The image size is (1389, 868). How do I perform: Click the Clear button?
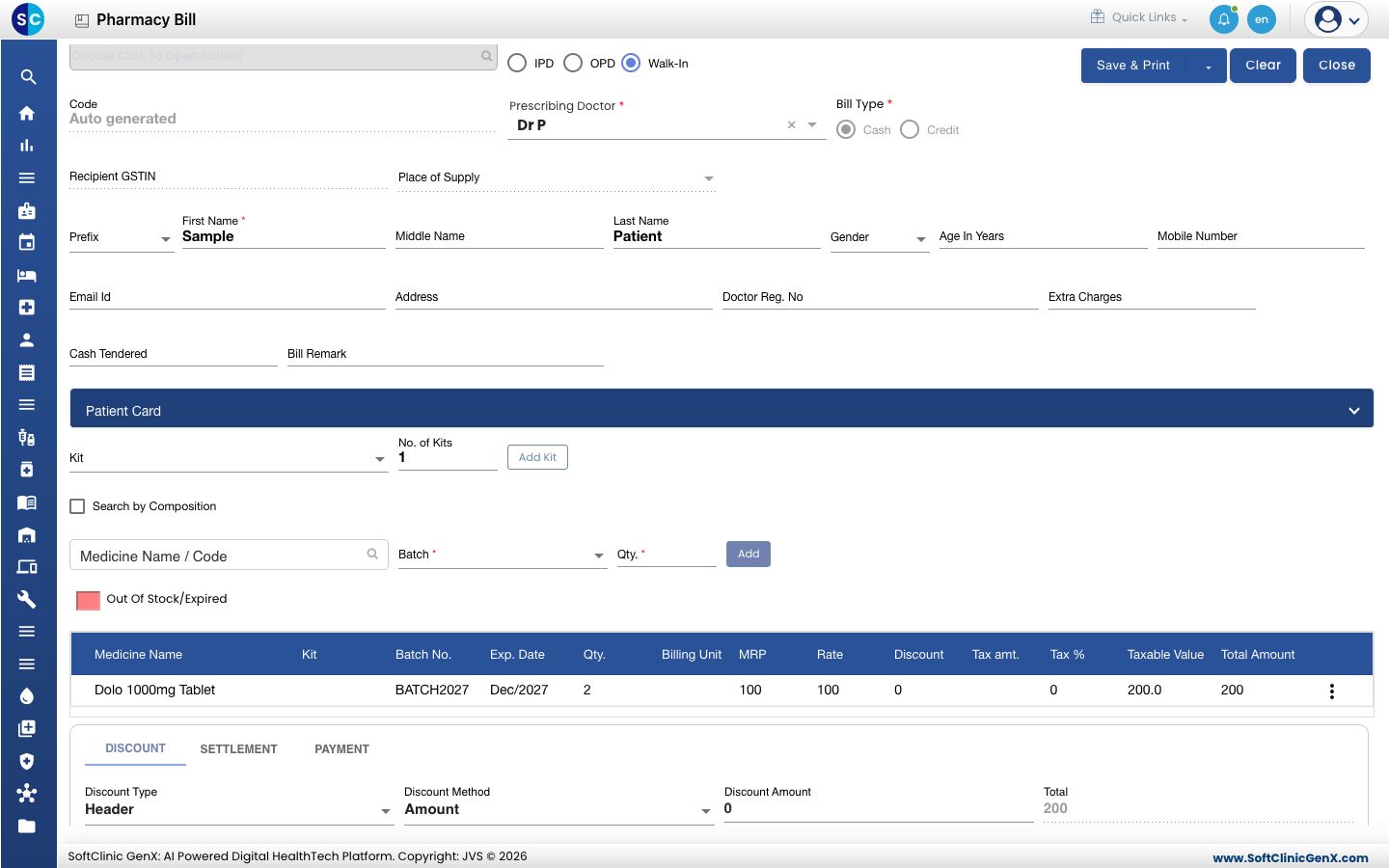click(1264, 66)
